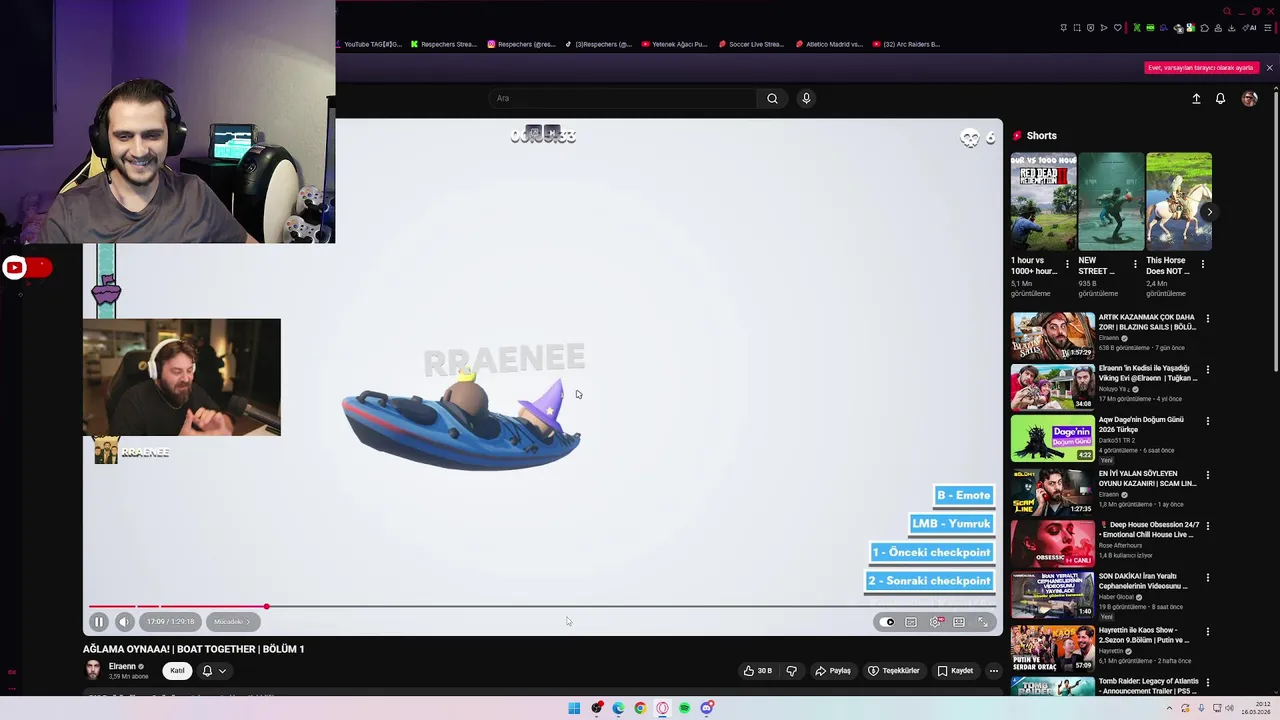This screenshot has width=1280, height=720.
Task: Open Hayrettin ile Kaos Show video
Action: [x=1053, y=648]
